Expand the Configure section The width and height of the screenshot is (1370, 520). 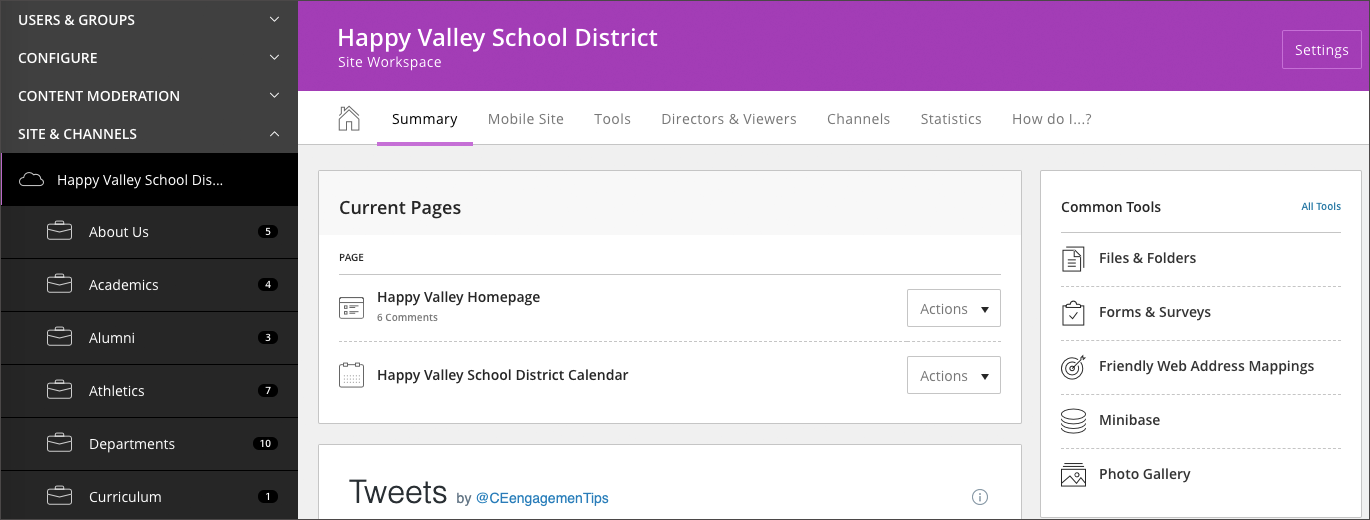(x=149, y=58)
